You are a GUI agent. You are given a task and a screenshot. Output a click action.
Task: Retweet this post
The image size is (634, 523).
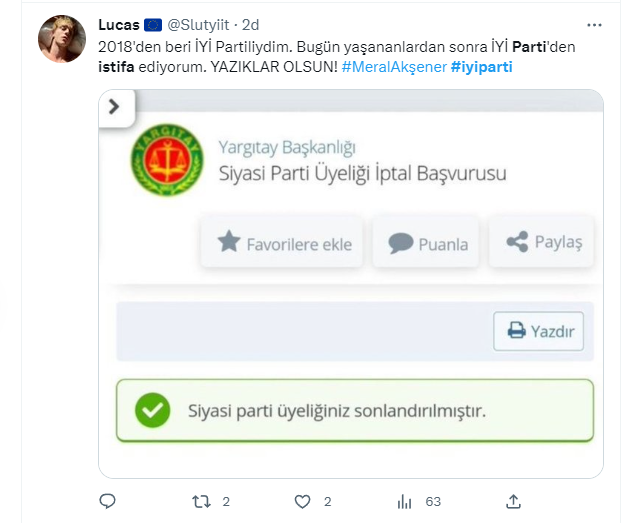pos(201,500)
